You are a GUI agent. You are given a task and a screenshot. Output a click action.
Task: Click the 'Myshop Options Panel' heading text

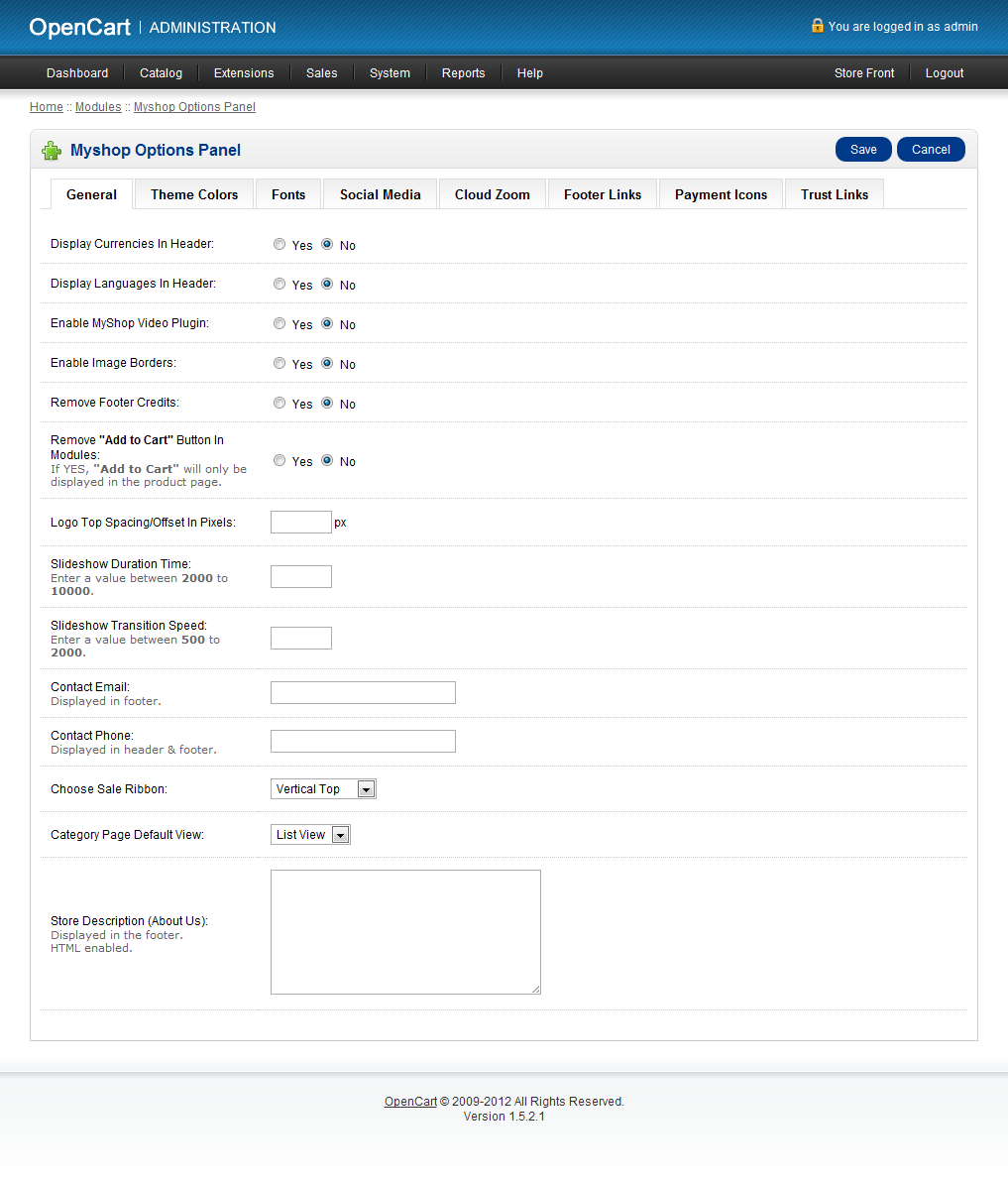tap(156, 150)
